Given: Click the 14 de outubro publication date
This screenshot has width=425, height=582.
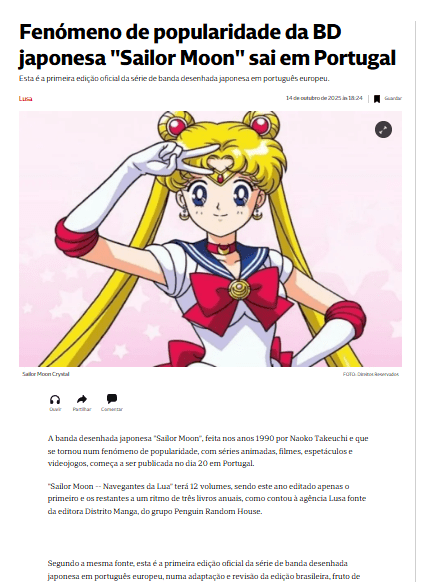Looking at the screenshot, I should [x=324, y=98].
